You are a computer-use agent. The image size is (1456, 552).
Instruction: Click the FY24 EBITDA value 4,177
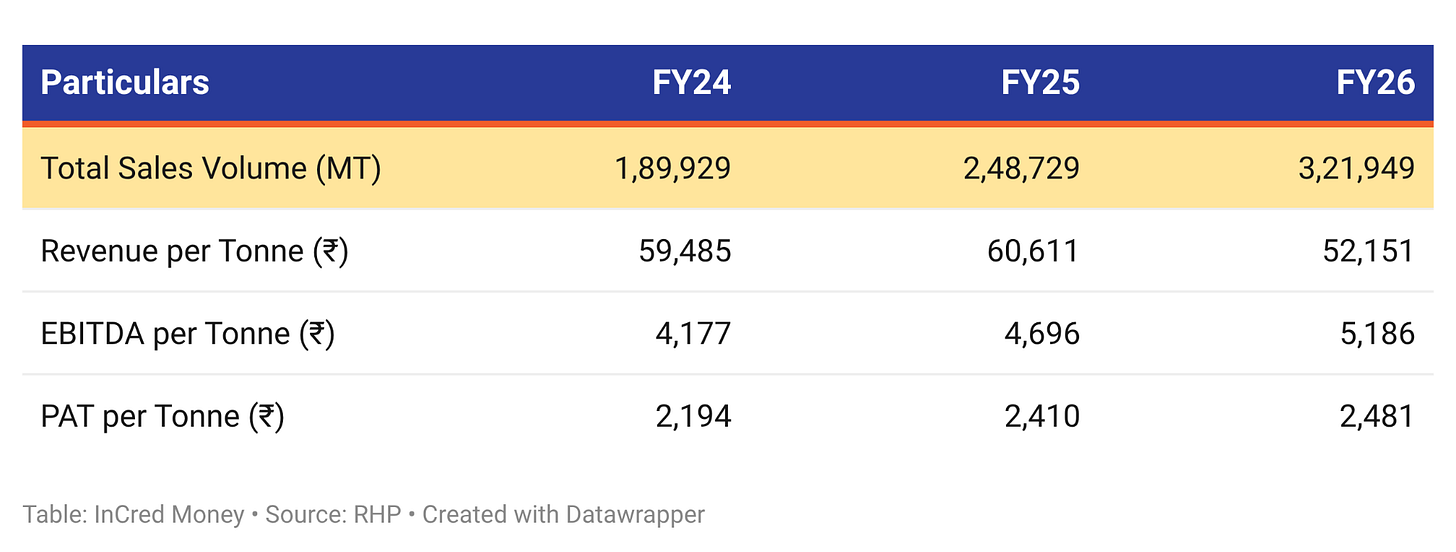coord(693,333)
